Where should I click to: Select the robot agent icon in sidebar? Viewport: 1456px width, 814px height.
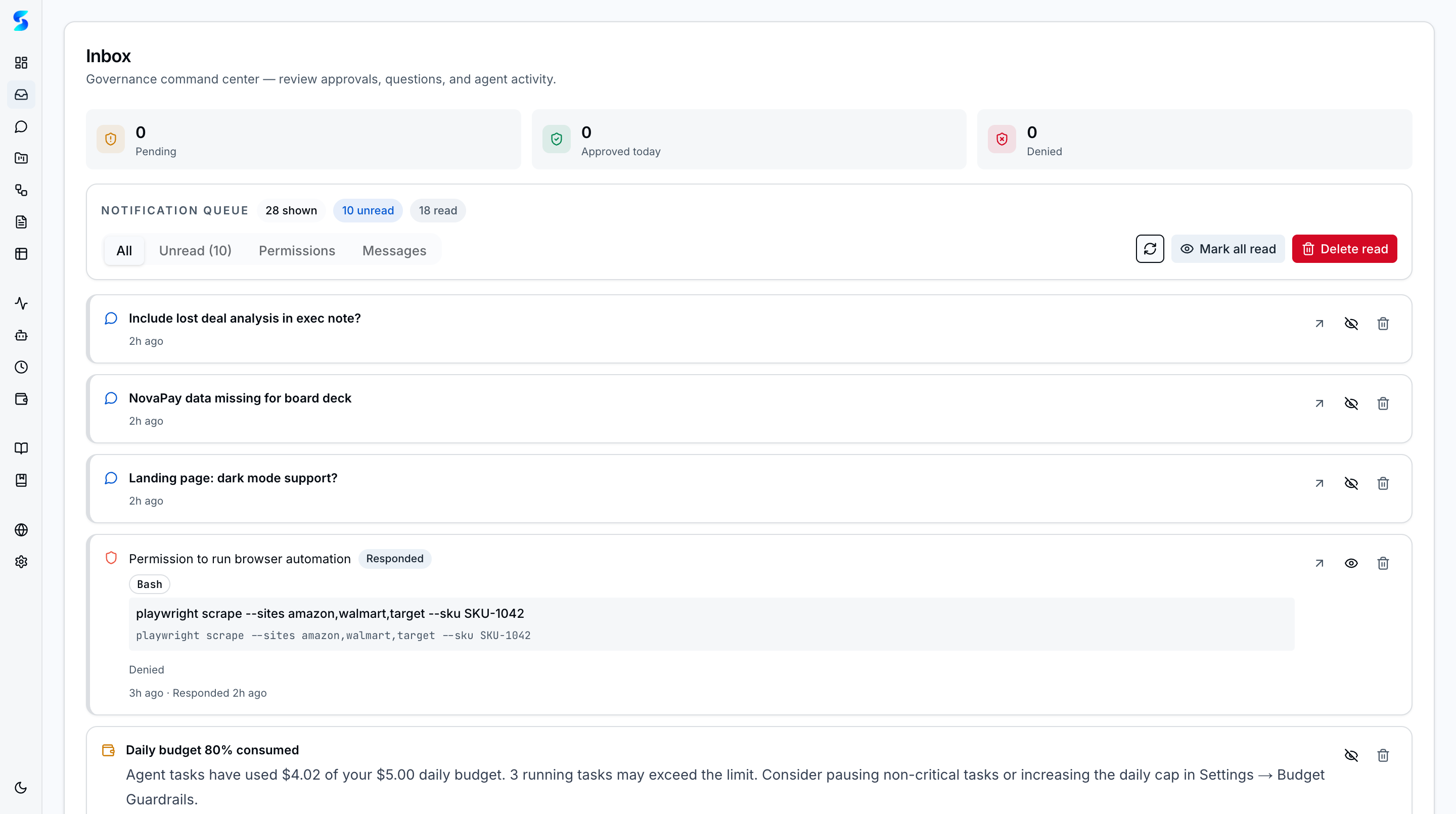(21, 335)
